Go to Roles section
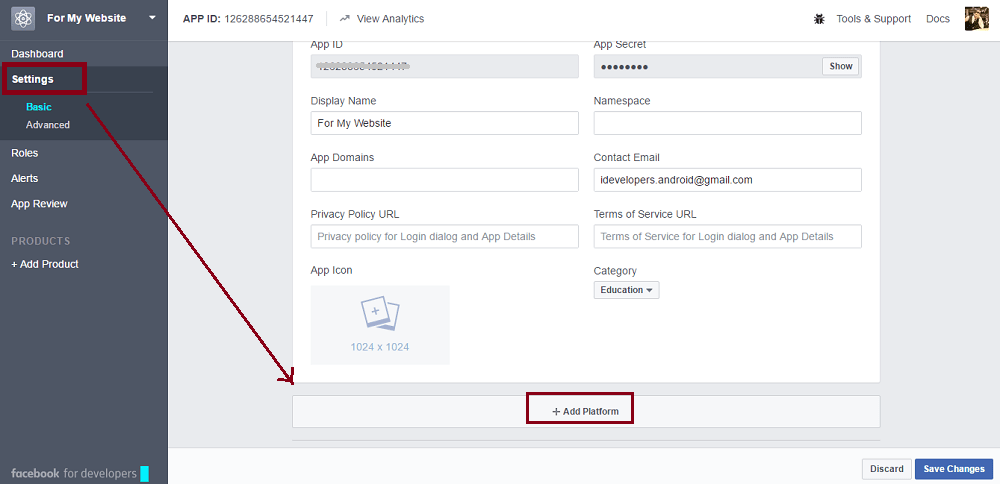 point(24,153)
